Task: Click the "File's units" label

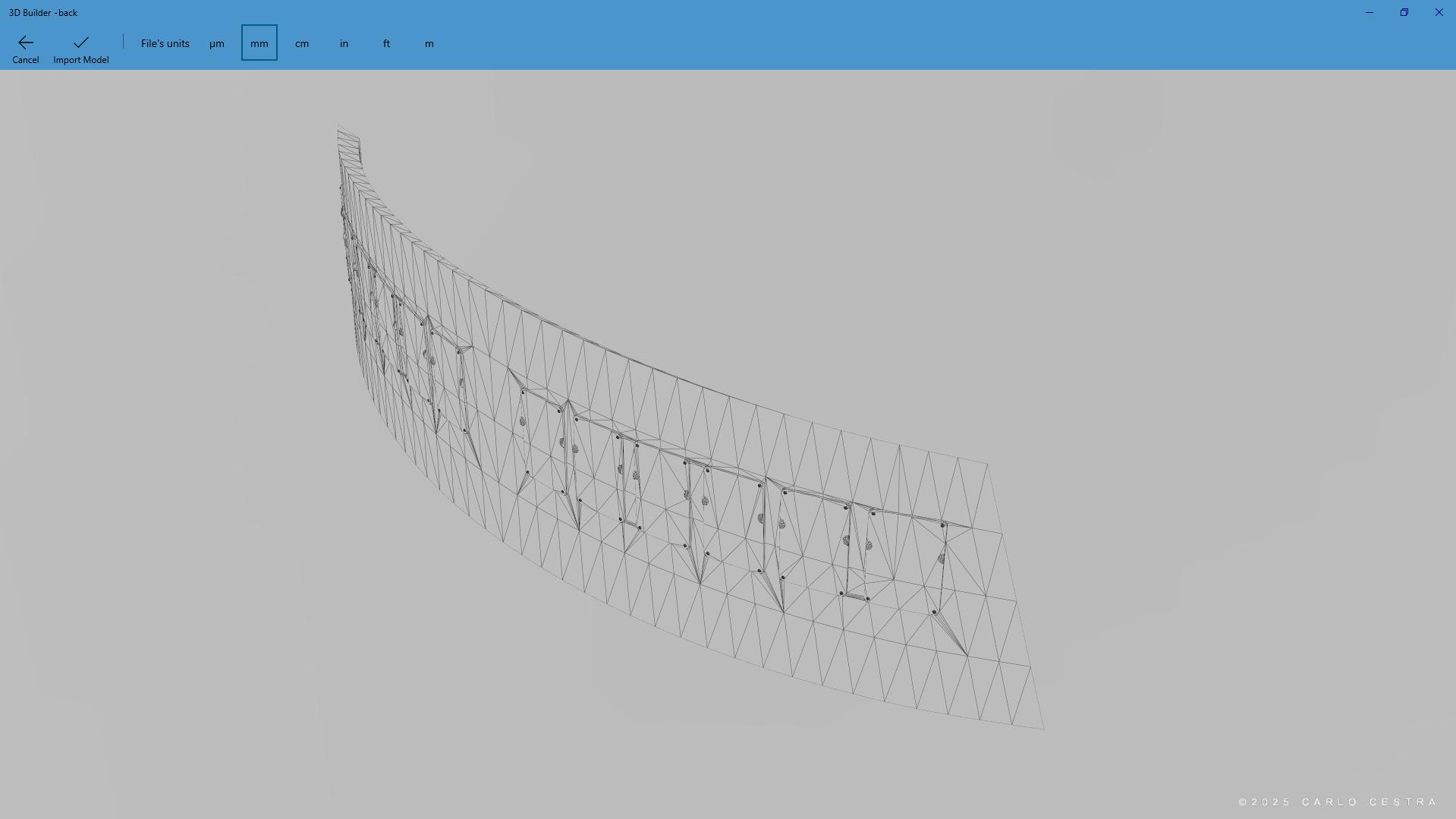Action: [x=165, y=43]
